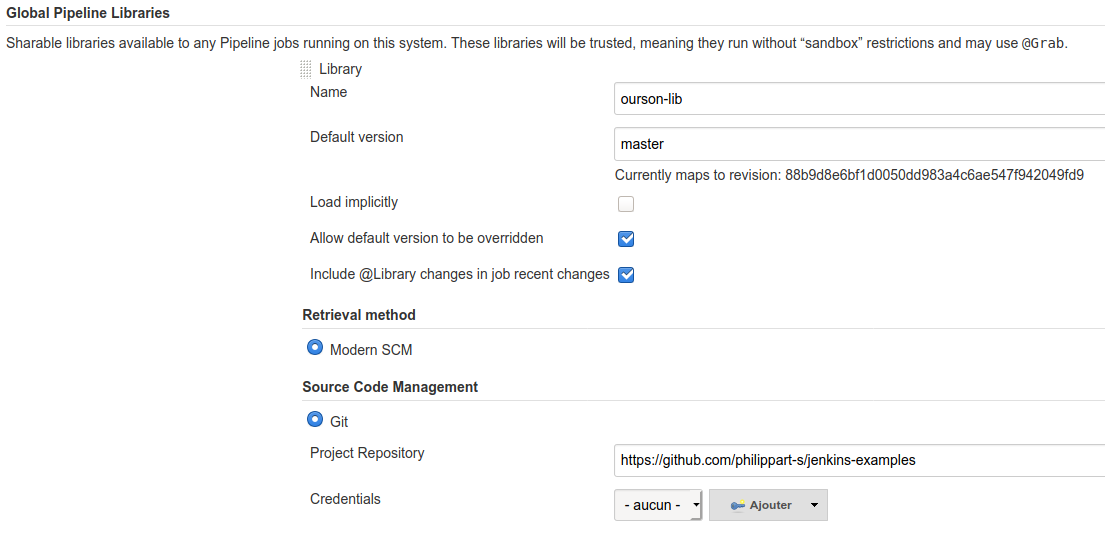The height and width of the screenshot is (537, 1105).
Task: Uncheck Include @Library changes in job recent changes
Action: (626, 275)
